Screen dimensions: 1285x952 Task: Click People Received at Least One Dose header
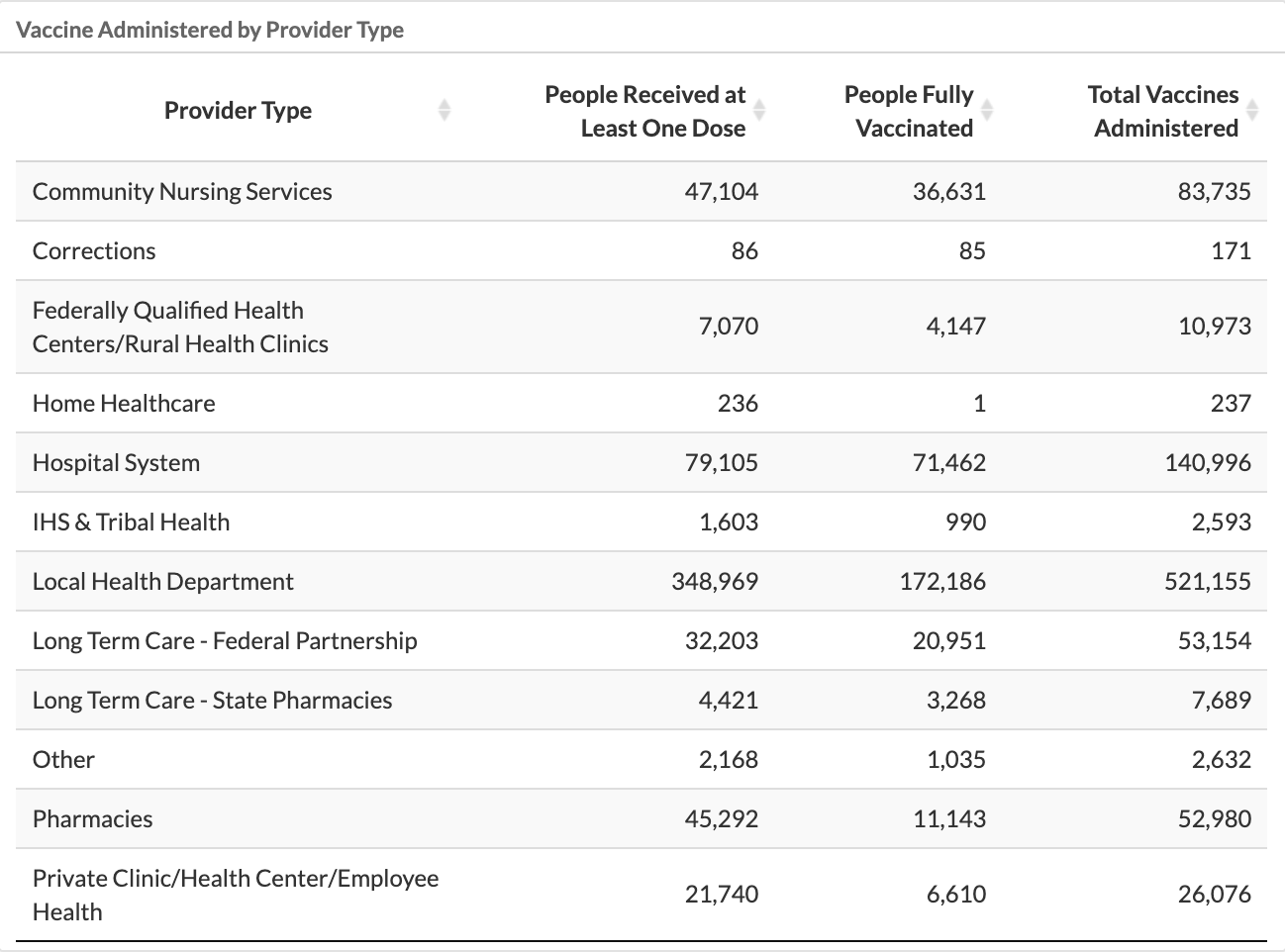click(x=644, y=111)
